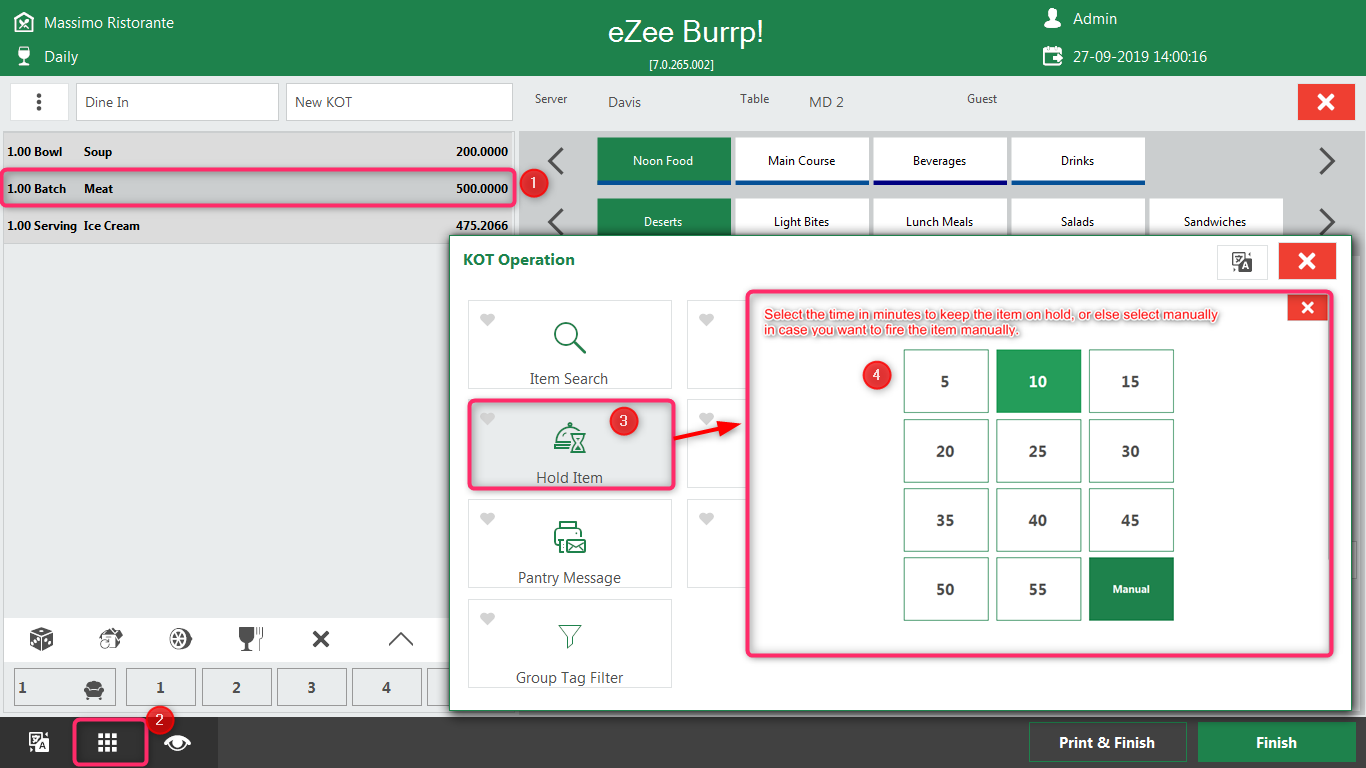Click the wine glass icon beside Daily
The image size is (1366, 768).
pos(24,56)
